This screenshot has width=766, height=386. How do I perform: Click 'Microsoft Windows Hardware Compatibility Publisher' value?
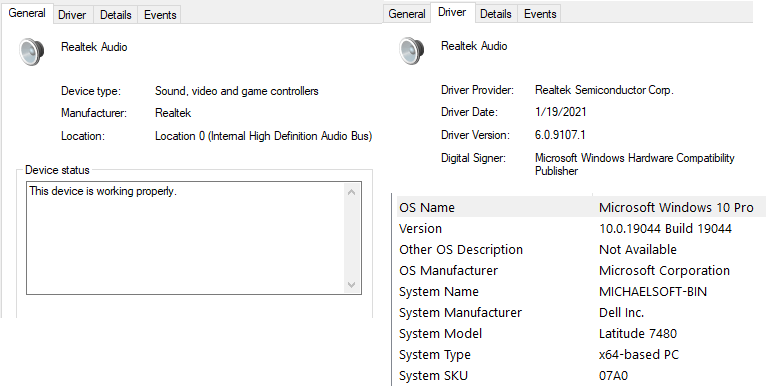[x=635, y=164]
